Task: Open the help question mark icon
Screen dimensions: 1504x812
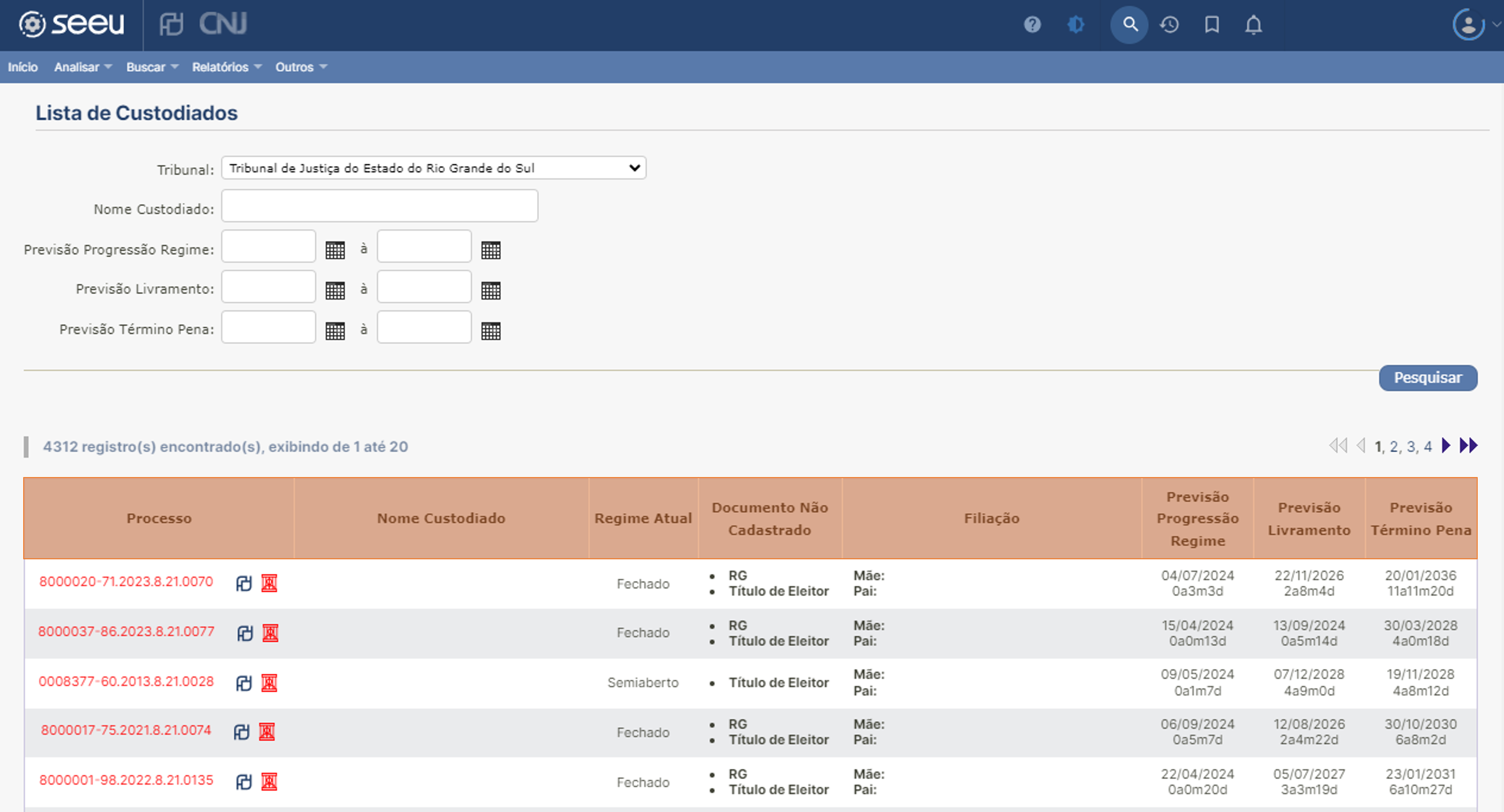Action: pyautogui.click(x=1032, y=25)
